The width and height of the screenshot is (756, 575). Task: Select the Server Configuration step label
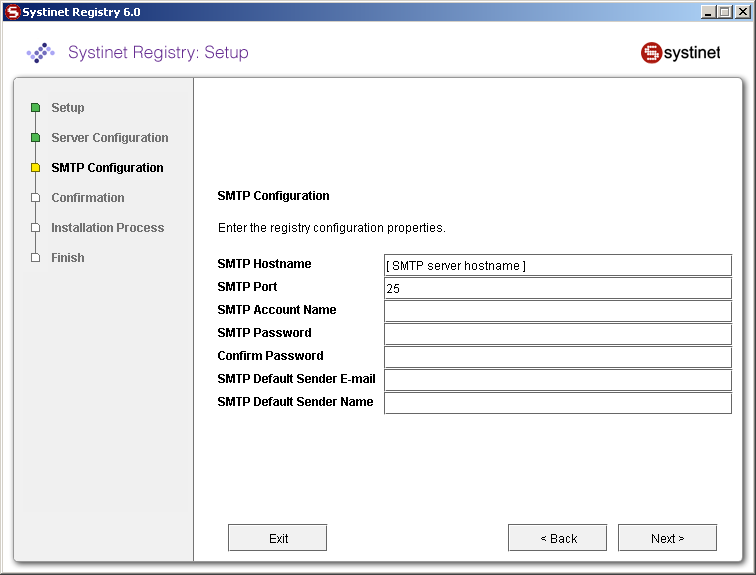(110, 138)
